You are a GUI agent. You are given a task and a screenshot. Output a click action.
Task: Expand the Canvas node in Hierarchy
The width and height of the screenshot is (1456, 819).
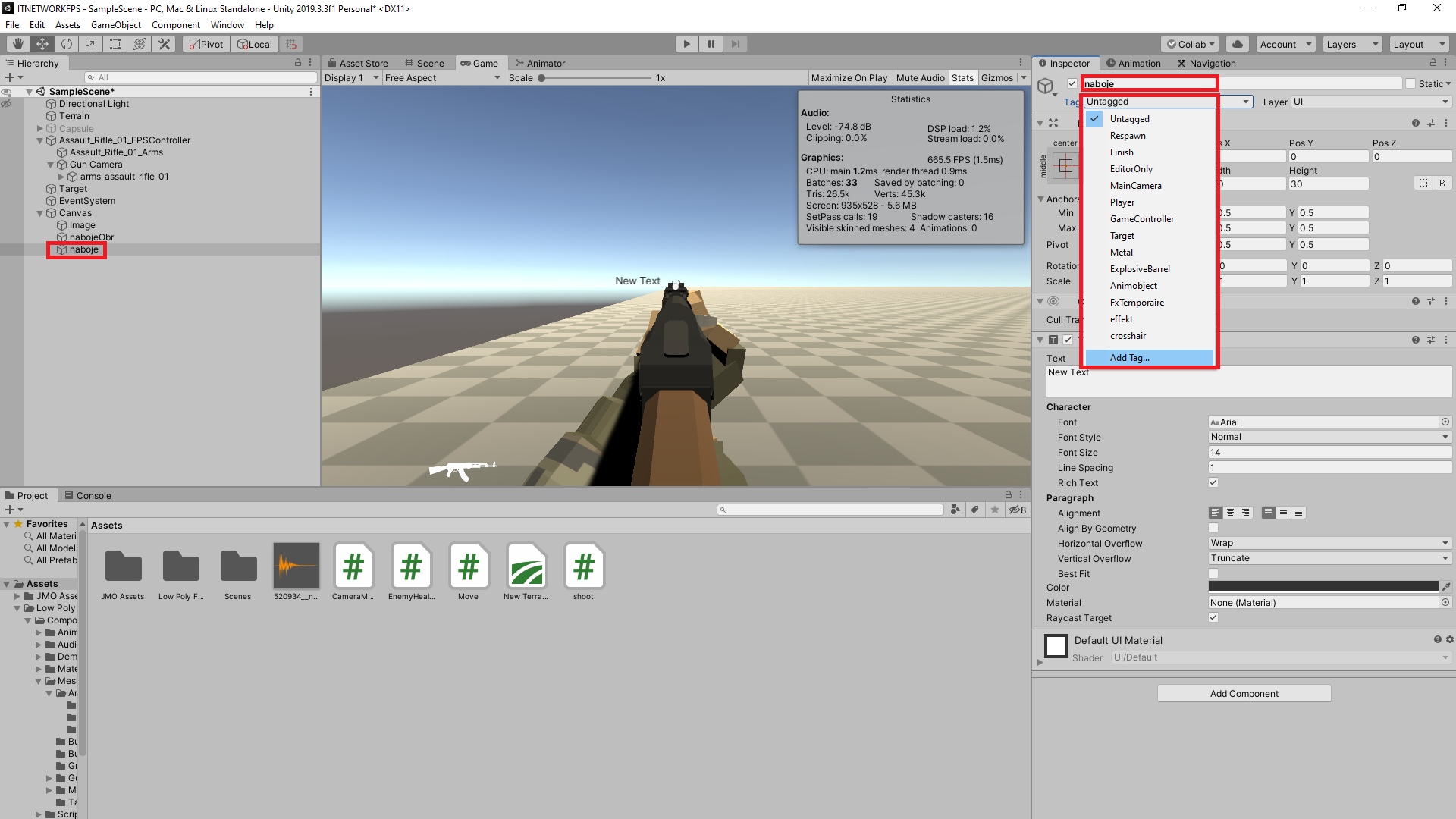(39, 213)
